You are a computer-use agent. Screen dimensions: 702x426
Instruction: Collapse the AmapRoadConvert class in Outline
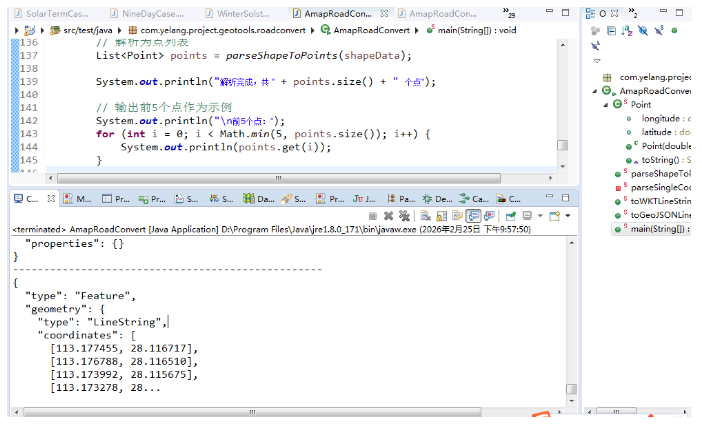[595, 91]
